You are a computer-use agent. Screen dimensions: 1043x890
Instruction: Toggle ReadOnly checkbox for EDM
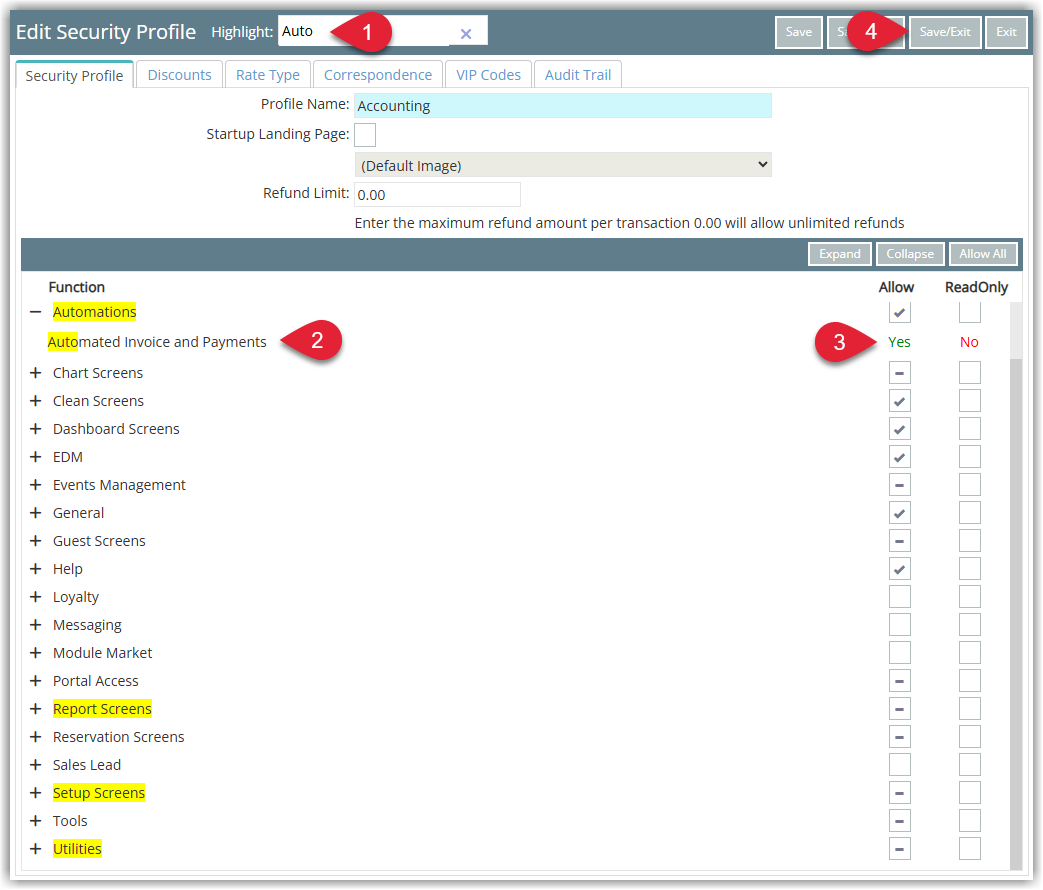point(969,457)
